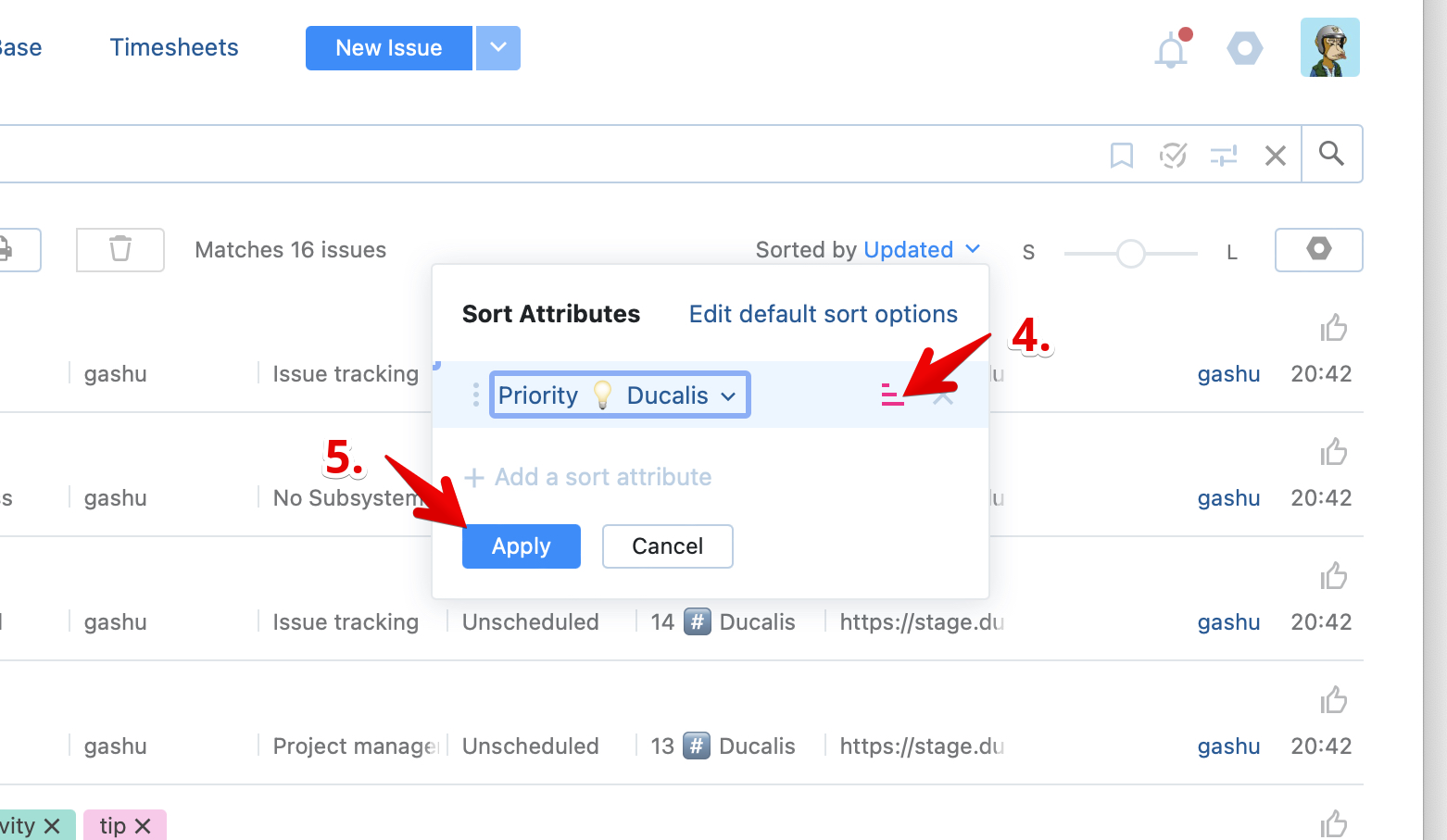Expand the New Issue dropdown arrow
This screenshot has width=1447, height=840.
498,48
